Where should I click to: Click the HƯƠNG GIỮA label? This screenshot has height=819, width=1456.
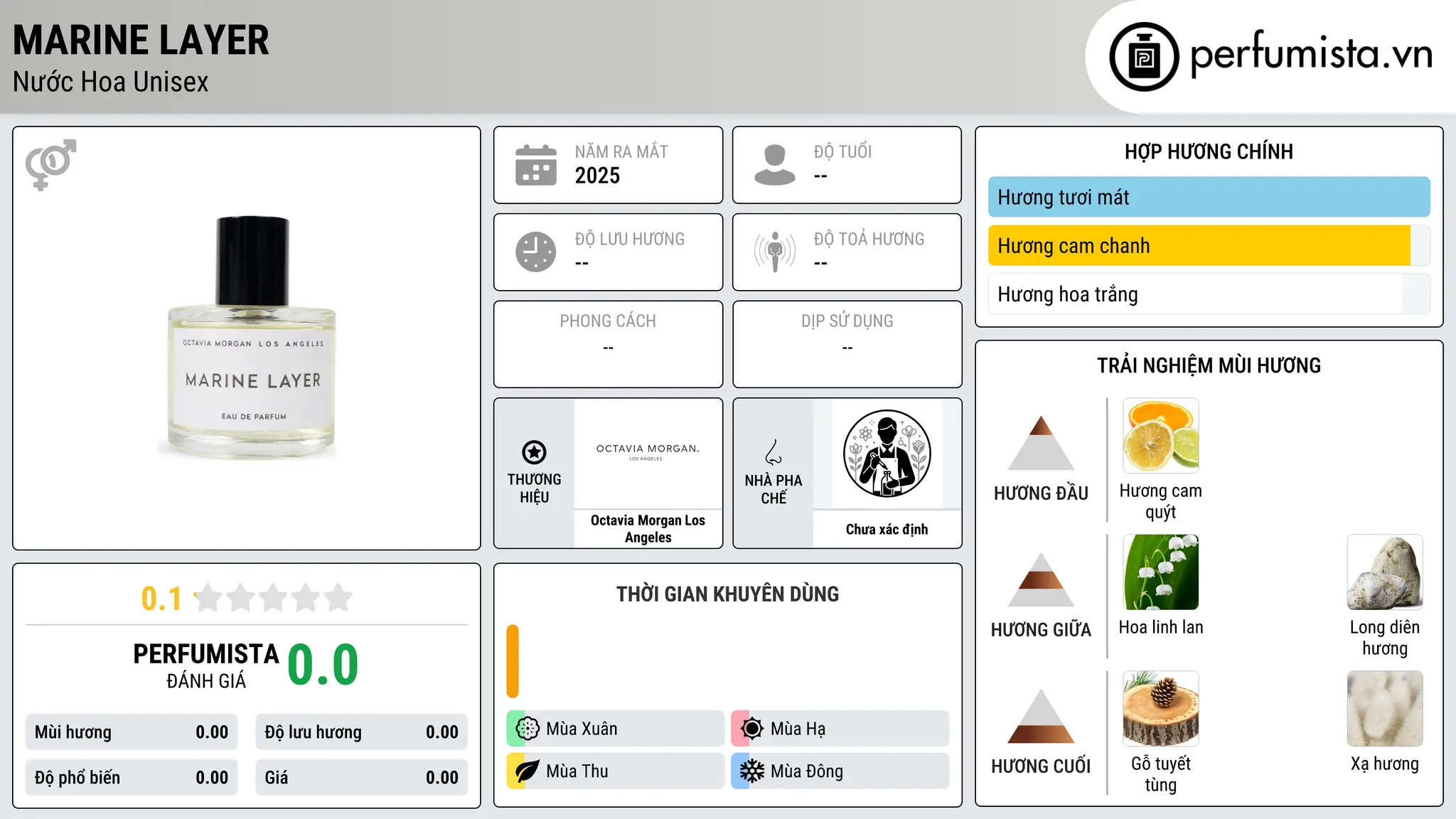pyautogui.click(x=1041, y=629)
